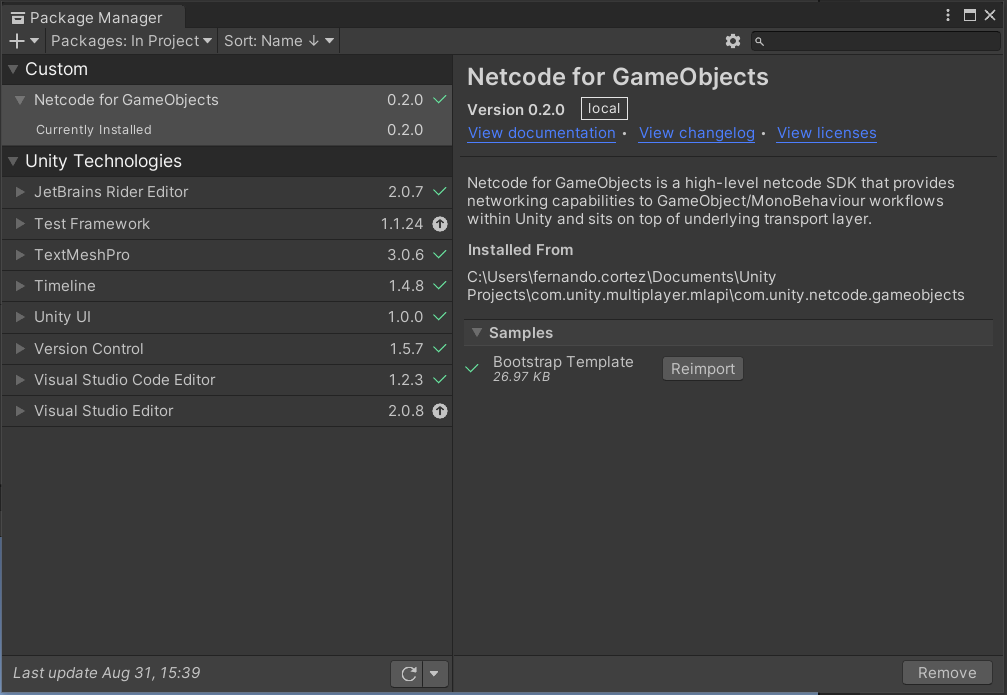Select the Visual Studio Code Editor package
The image size is (1007, 695).
(227, 380)
